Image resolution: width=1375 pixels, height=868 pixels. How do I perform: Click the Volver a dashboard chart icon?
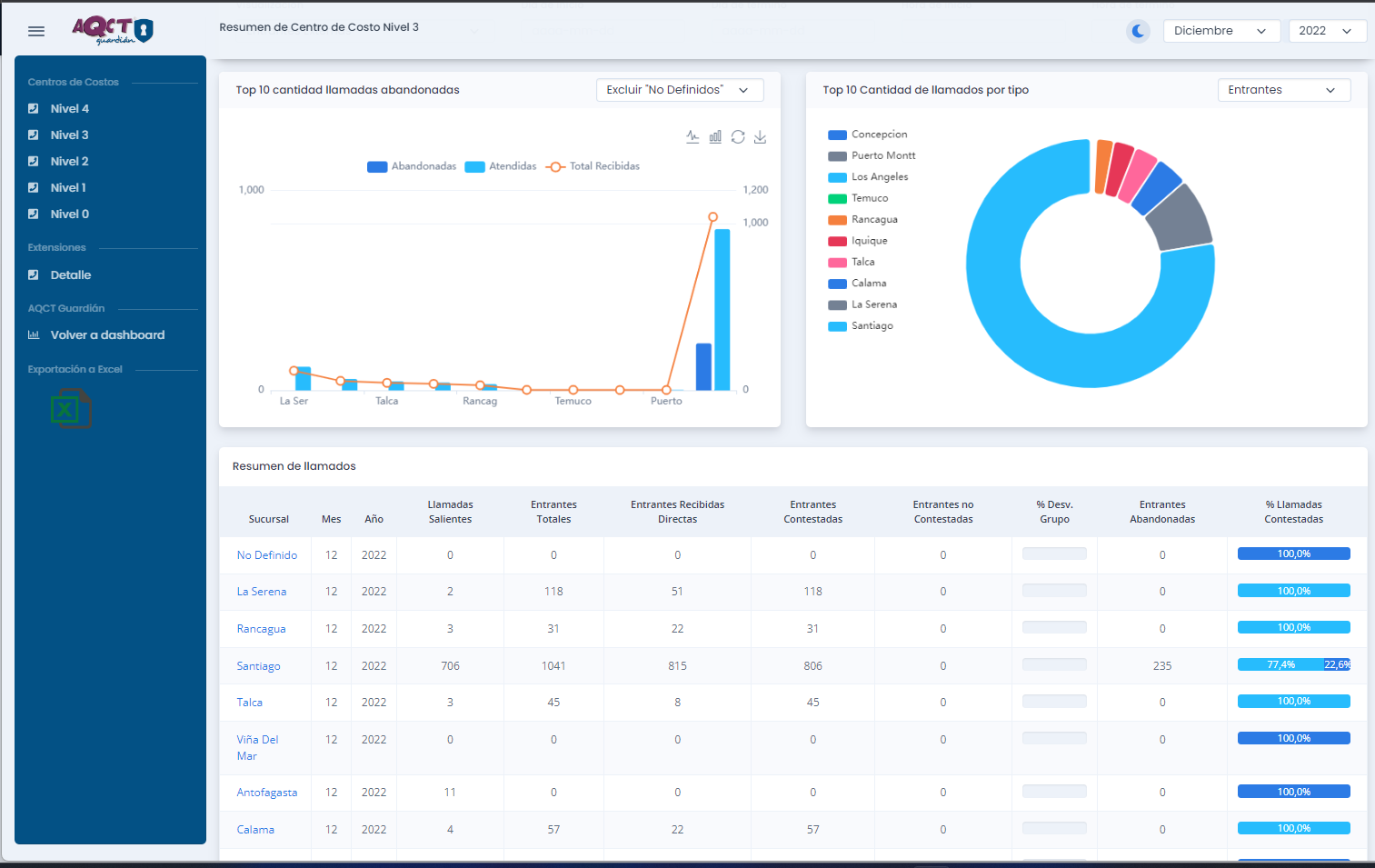34,334
